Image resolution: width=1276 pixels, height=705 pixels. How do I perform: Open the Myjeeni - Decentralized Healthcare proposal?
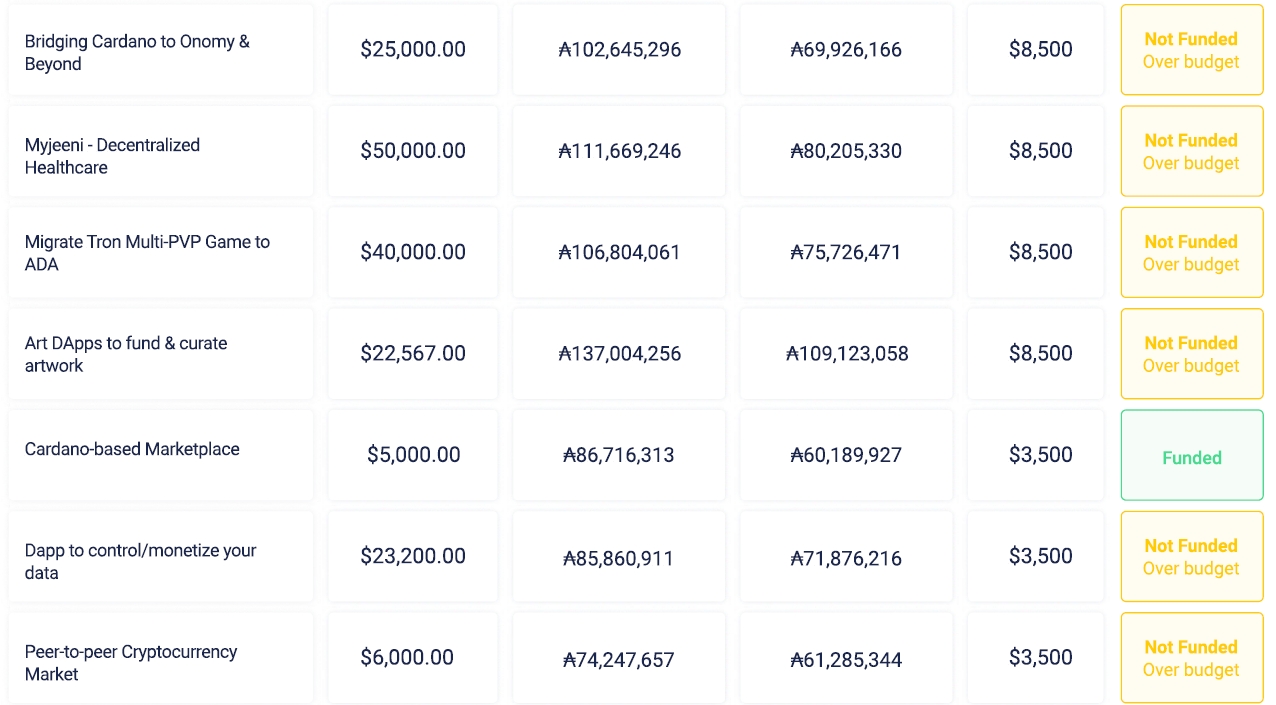click(x=112, y=156)
